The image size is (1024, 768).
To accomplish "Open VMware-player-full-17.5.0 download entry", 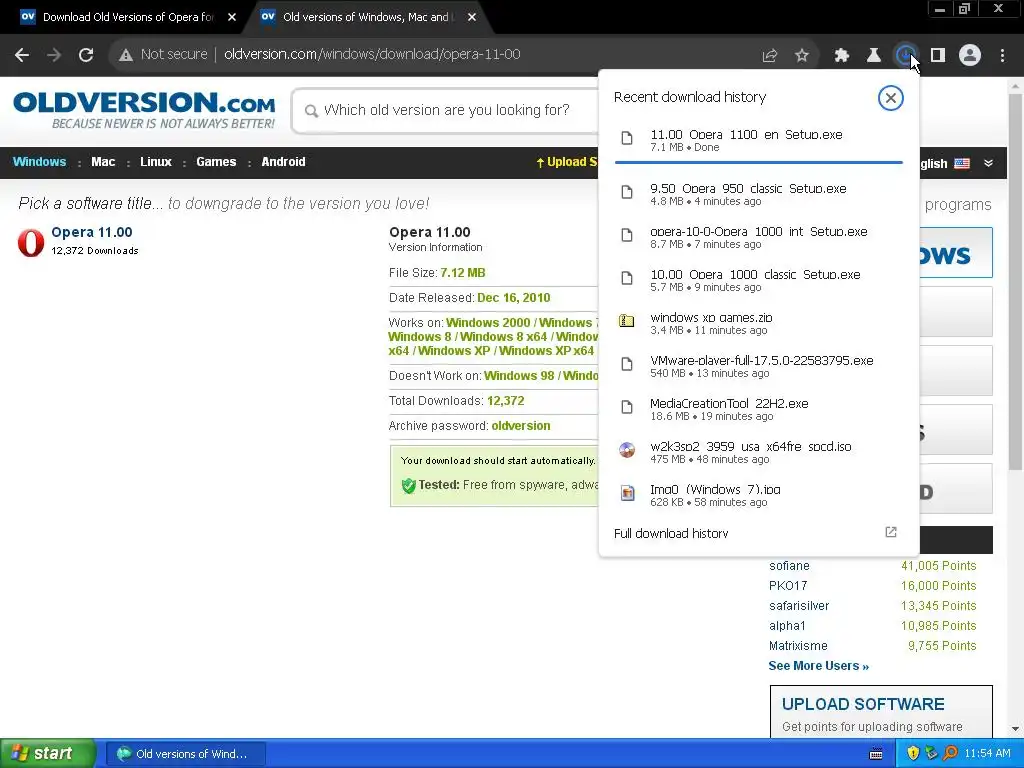I will pos(758,366).
